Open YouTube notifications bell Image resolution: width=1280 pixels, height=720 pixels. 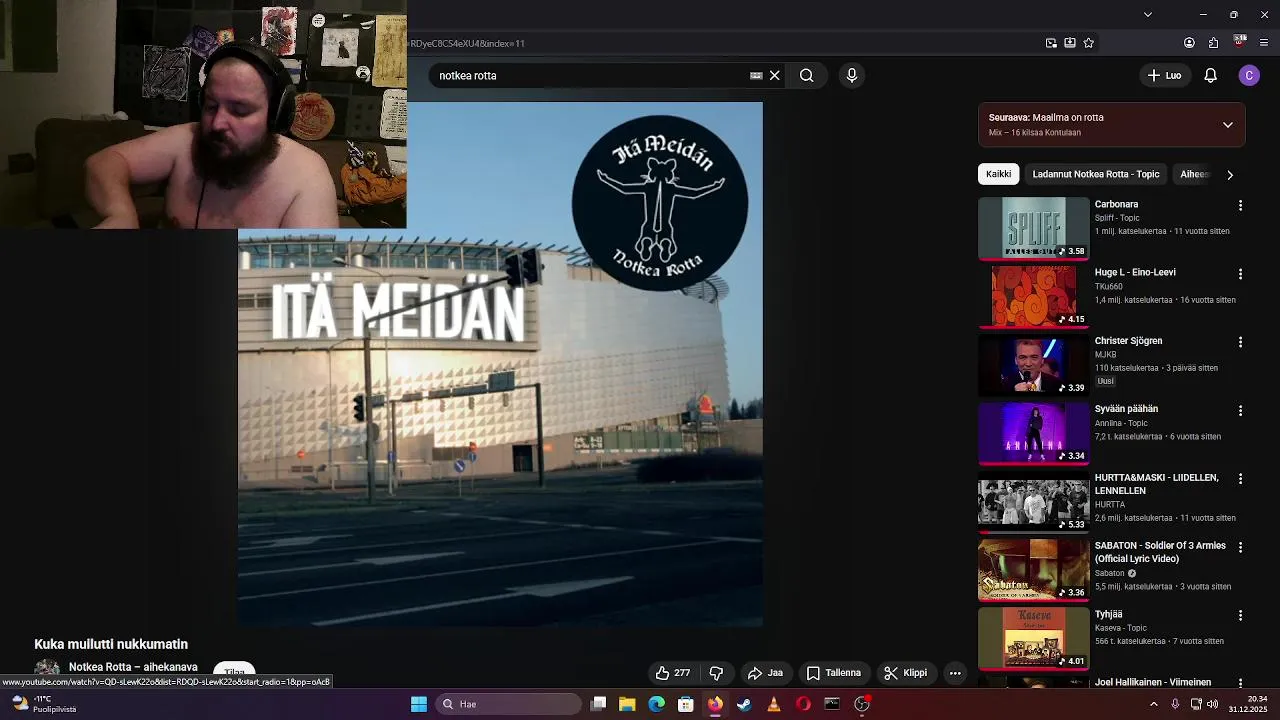pos(1211,76)
